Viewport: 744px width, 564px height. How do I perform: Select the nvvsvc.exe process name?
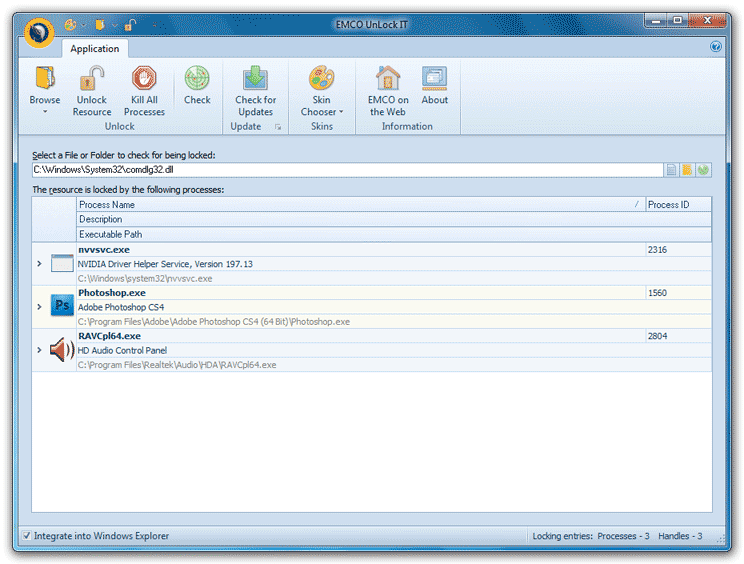(x=104, y=250)
